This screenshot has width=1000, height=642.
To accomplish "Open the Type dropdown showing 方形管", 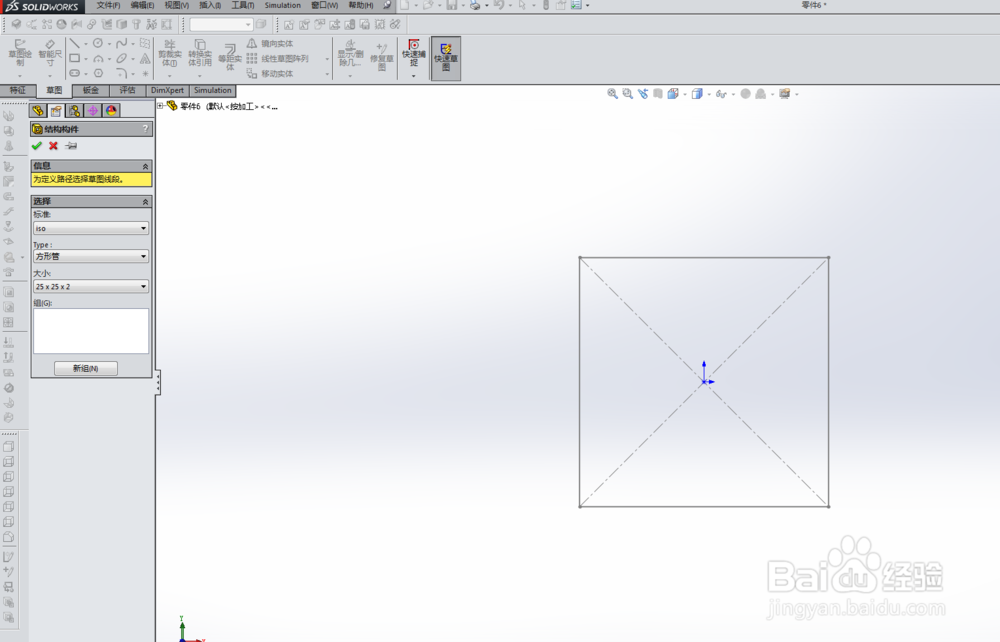I will pyautogui.click(x=90, y=257).
